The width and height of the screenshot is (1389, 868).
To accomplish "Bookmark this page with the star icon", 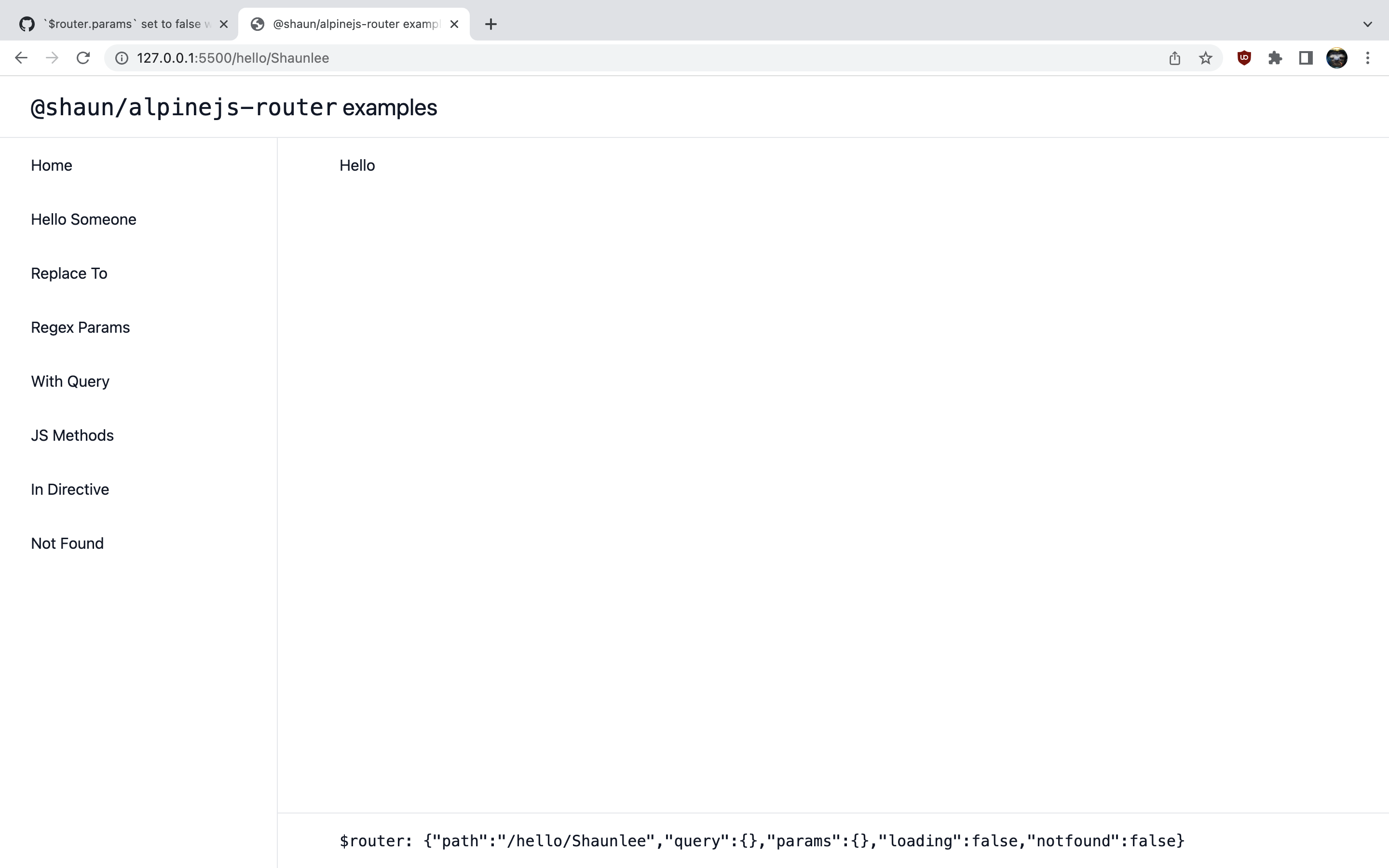I will pyautogui.click(x=1205, y=57).
